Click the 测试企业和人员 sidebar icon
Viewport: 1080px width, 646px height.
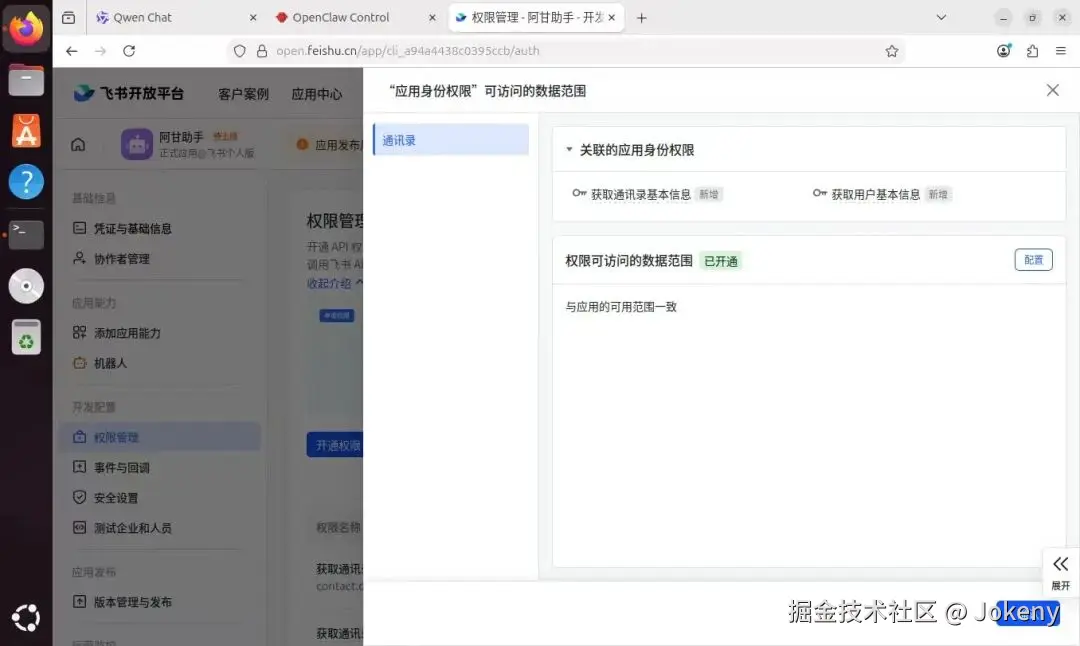(x=79, y=527)
